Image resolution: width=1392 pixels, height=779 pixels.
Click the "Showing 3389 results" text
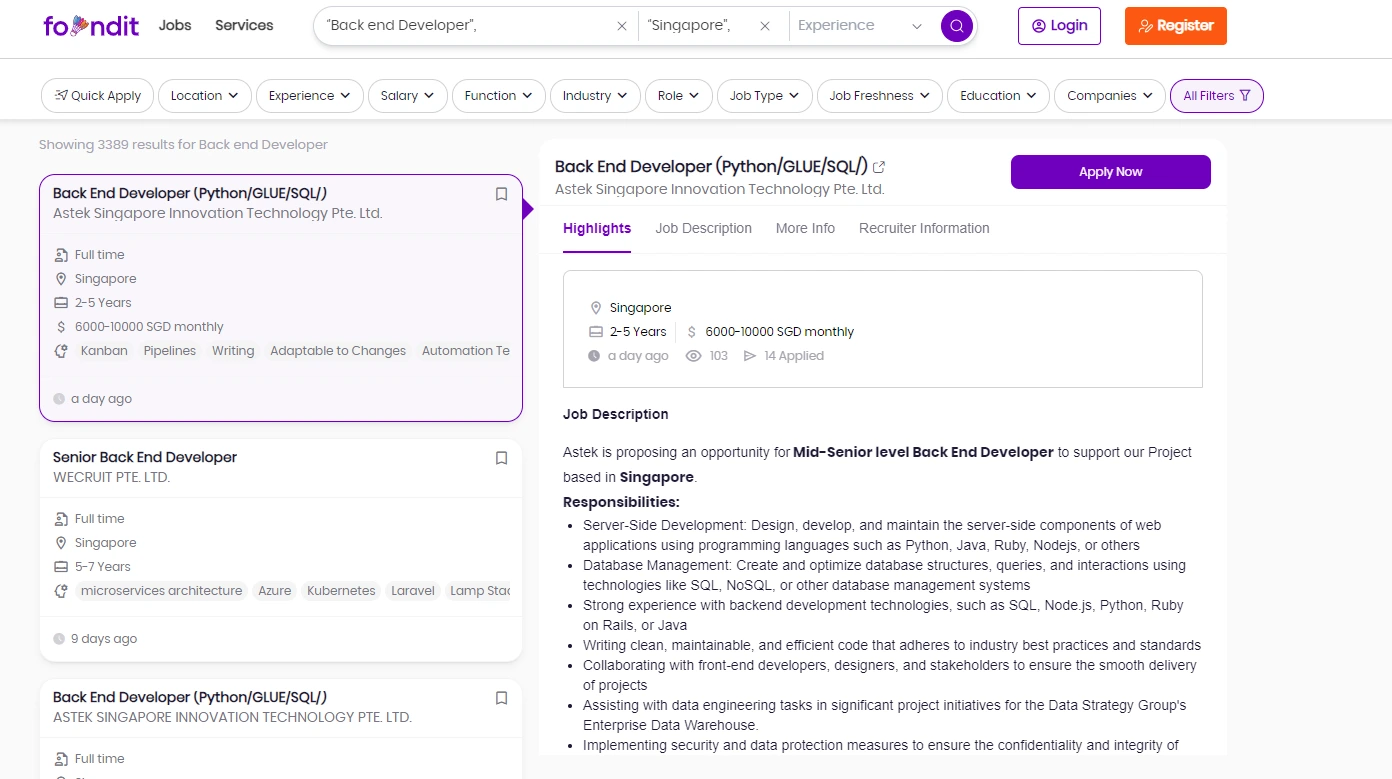183,145
